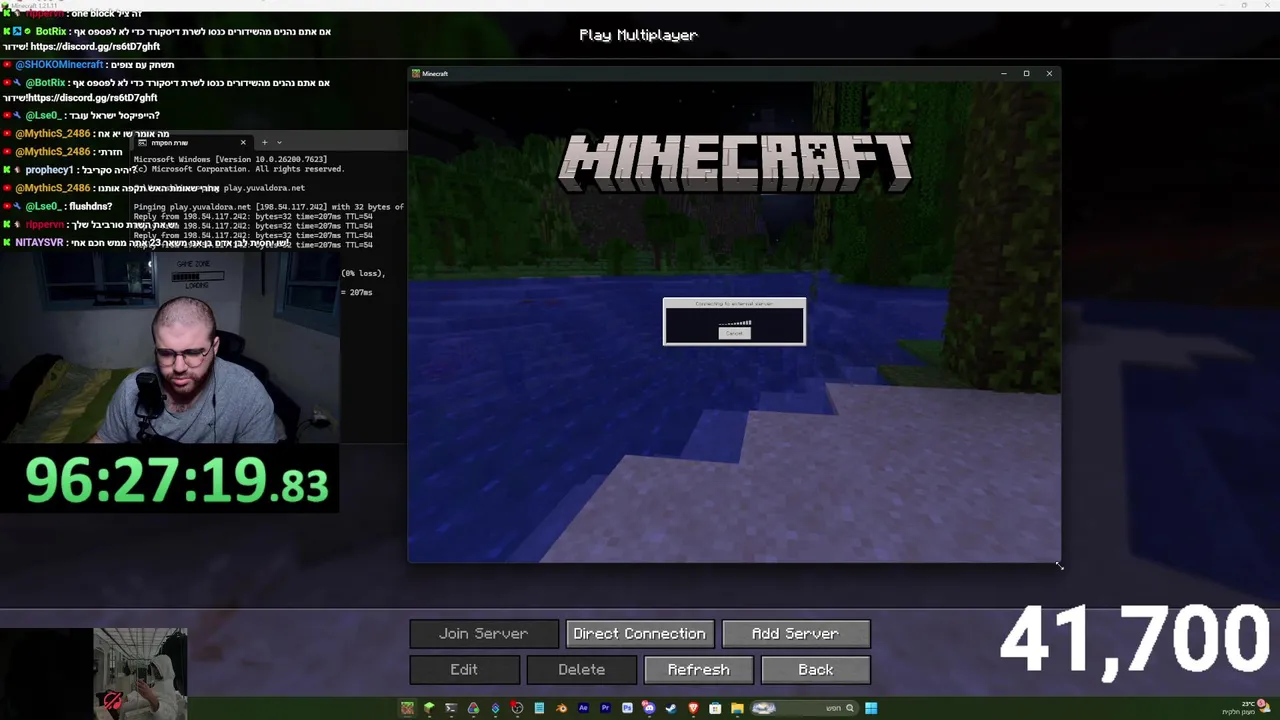This screenshot has height=720, width=1280.
Task: Close the Command Prompt terminal tab
Action: click(x=242, y=142)
